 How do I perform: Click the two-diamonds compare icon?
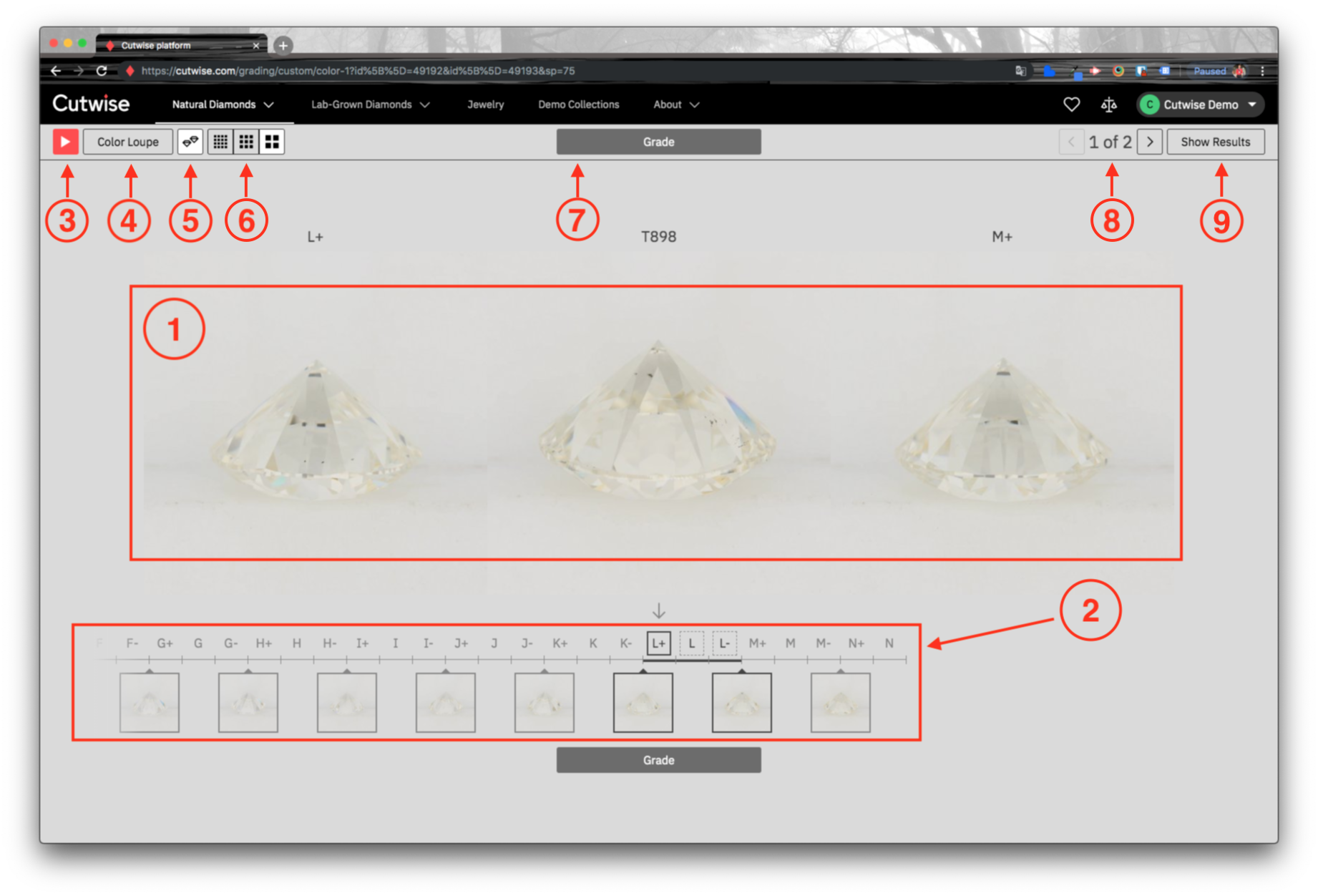click(190, 142)
